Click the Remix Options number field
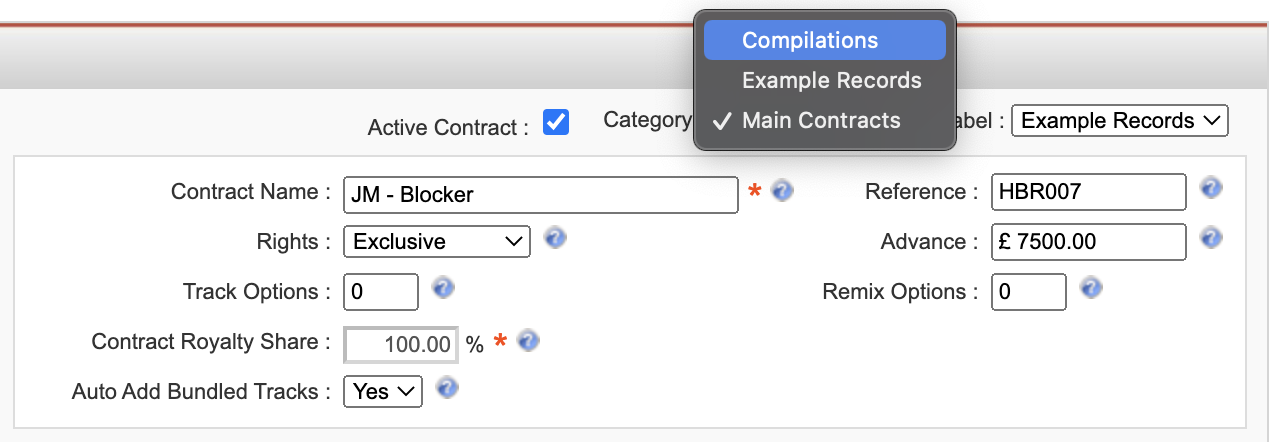 pyautogui.click(x=1029, y=292)
